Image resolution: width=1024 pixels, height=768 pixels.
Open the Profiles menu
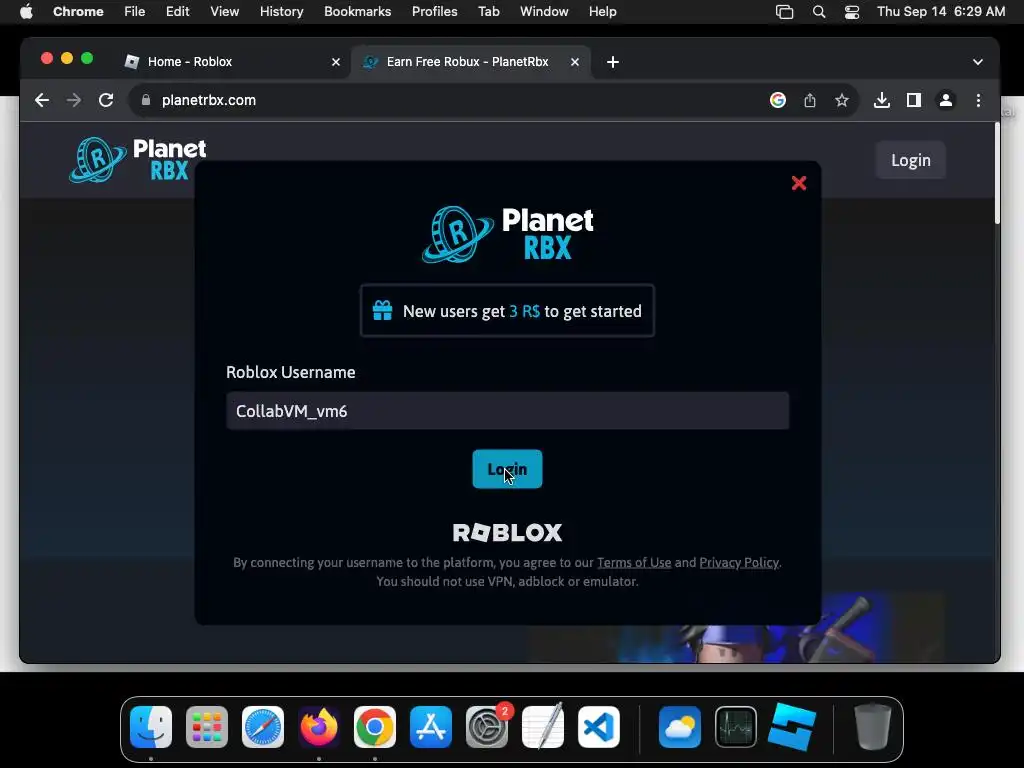coord(434,12)
